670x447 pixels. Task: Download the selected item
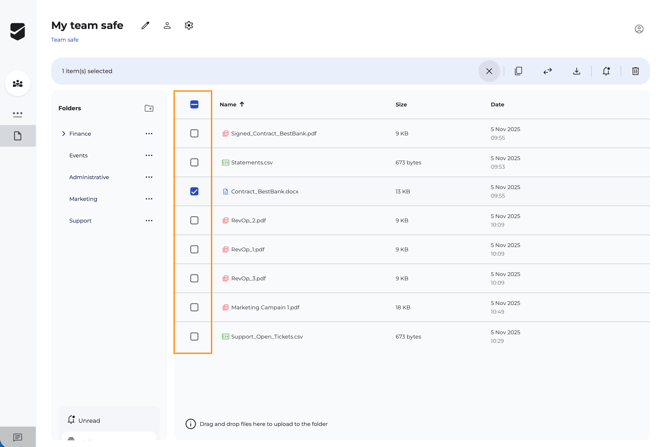[x=576, y=71]
